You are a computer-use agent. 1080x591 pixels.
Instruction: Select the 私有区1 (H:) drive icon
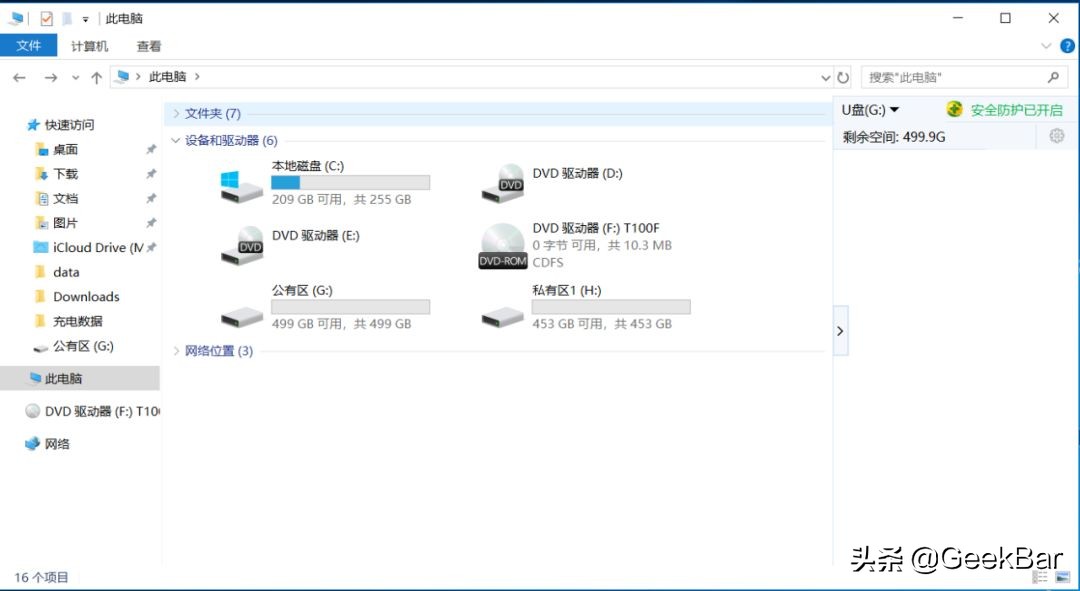pos(502,318)
